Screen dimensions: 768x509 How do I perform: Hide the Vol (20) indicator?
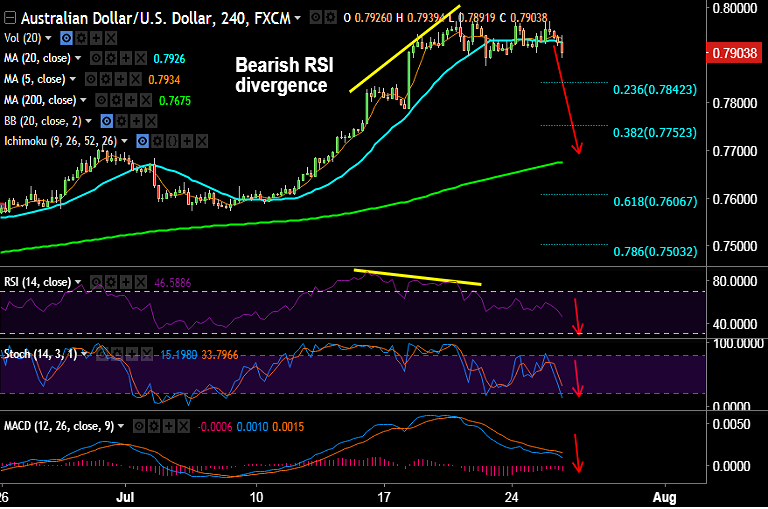(x=66, y=38)
